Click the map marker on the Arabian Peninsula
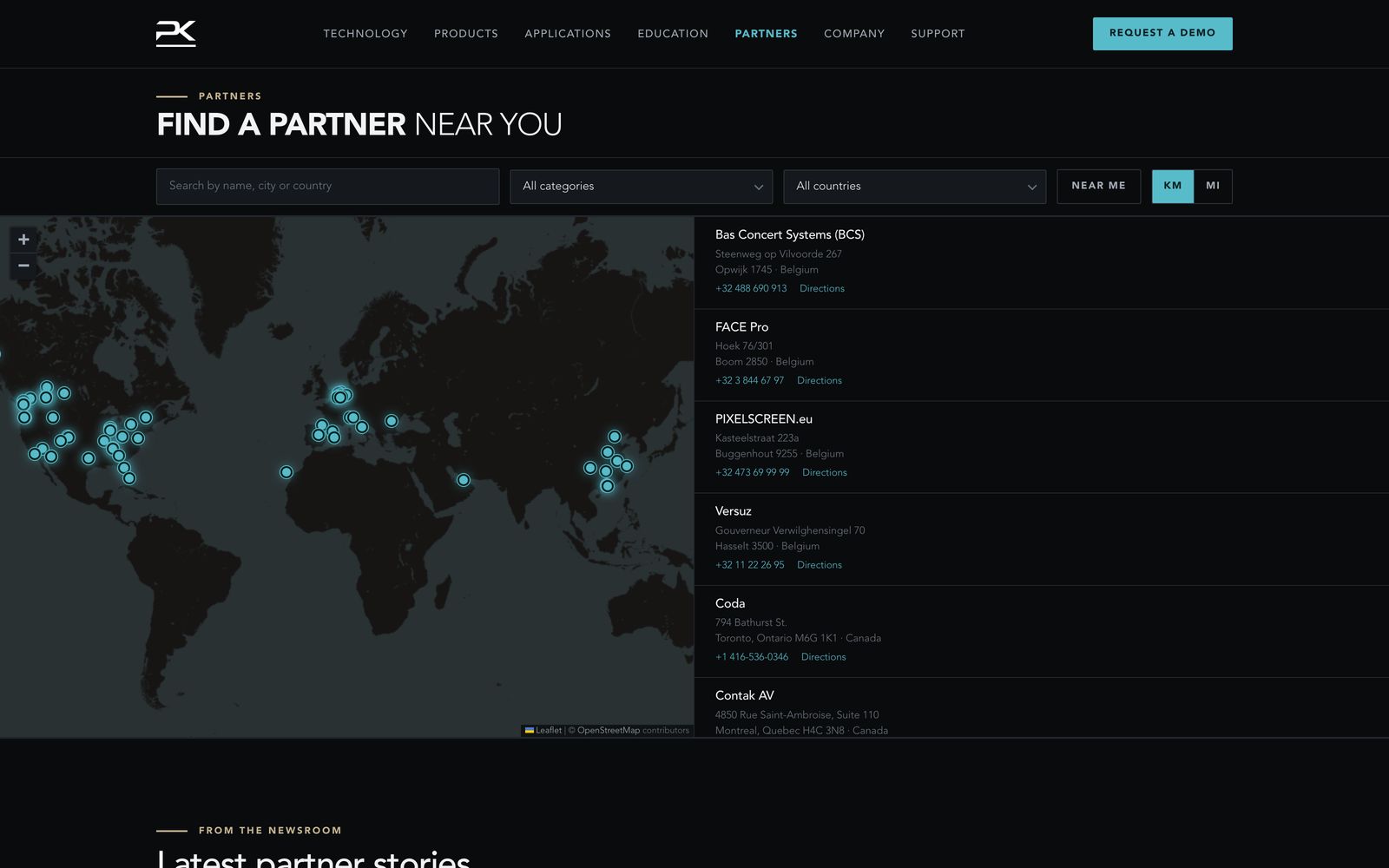 [464, 480]
